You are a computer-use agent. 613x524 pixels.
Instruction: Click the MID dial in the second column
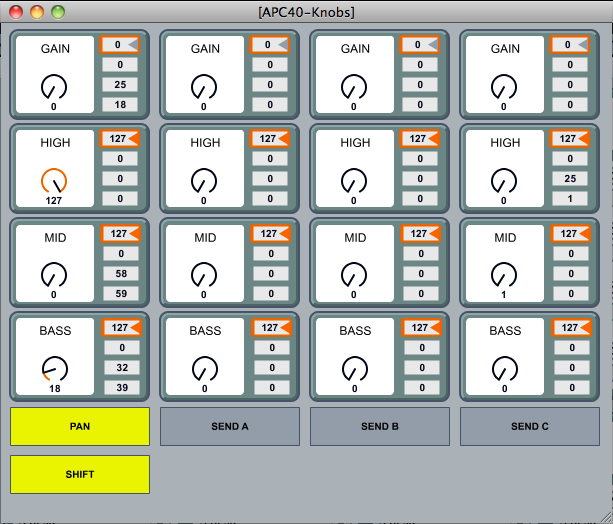tap(204, 275)
